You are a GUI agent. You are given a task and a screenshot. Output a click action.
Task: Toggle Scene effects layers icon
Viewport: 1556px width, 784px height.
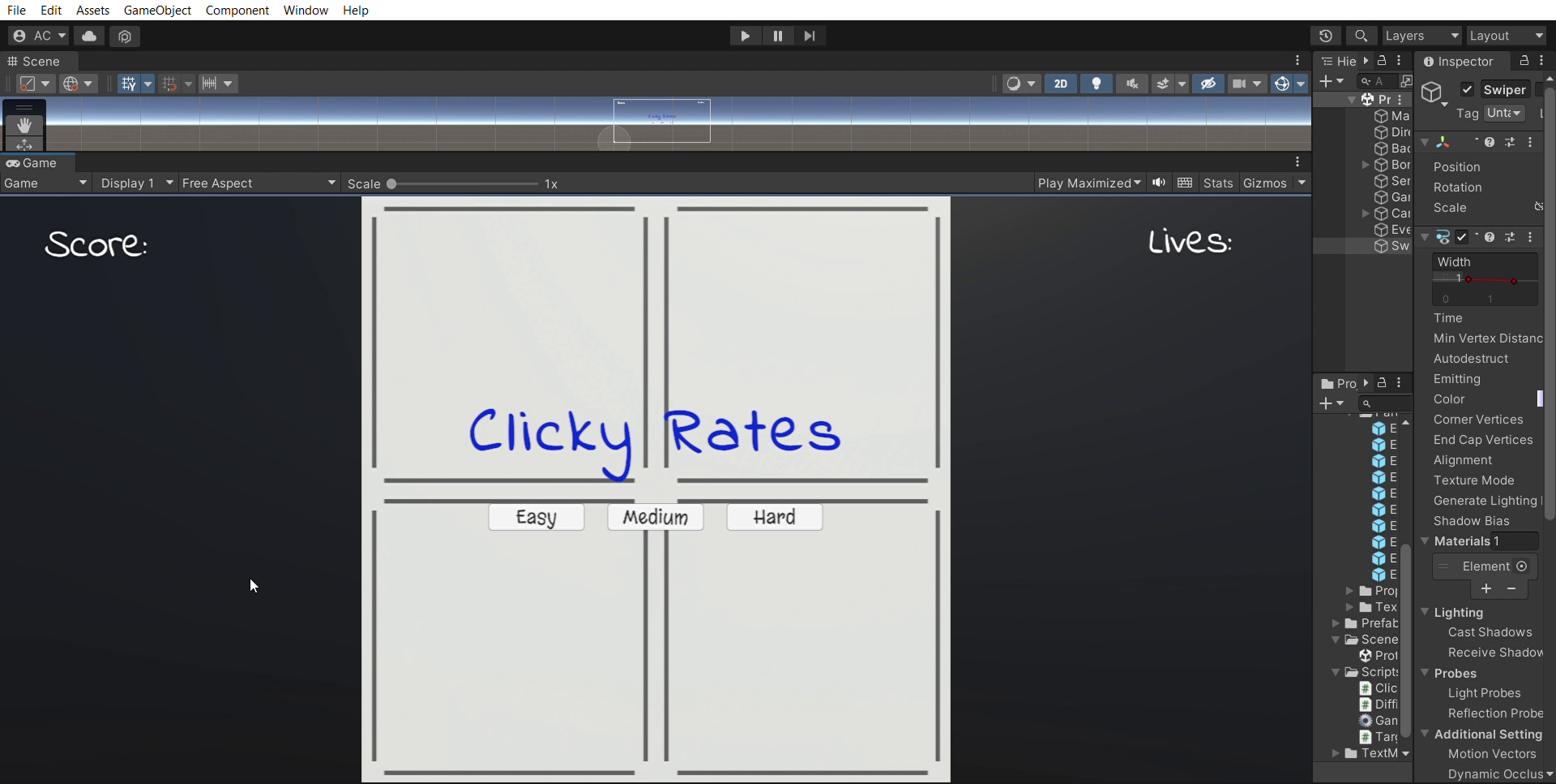point(1163,83)
